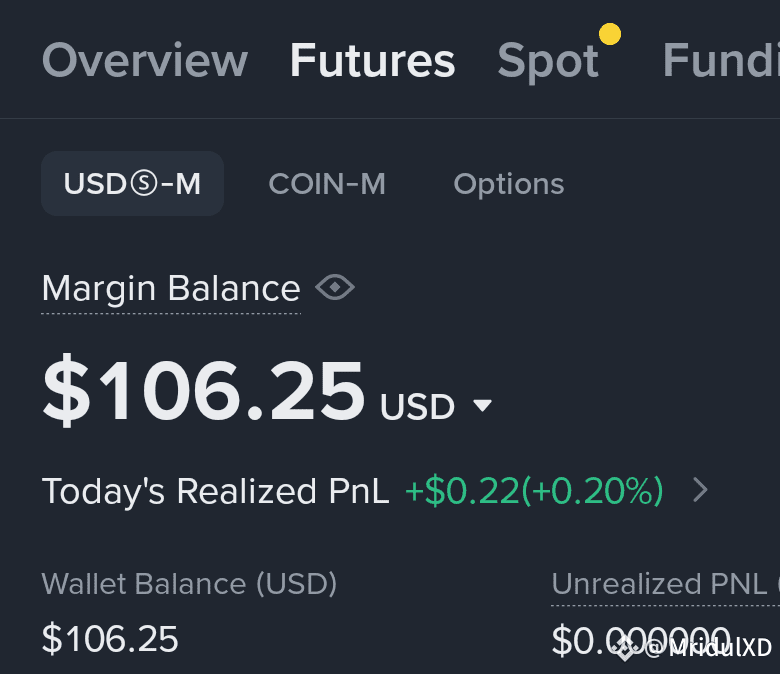Image resolution: width=780 pixels, height=674 pixels.
Task: Open the Spot tab
Action: click(548, 62)
